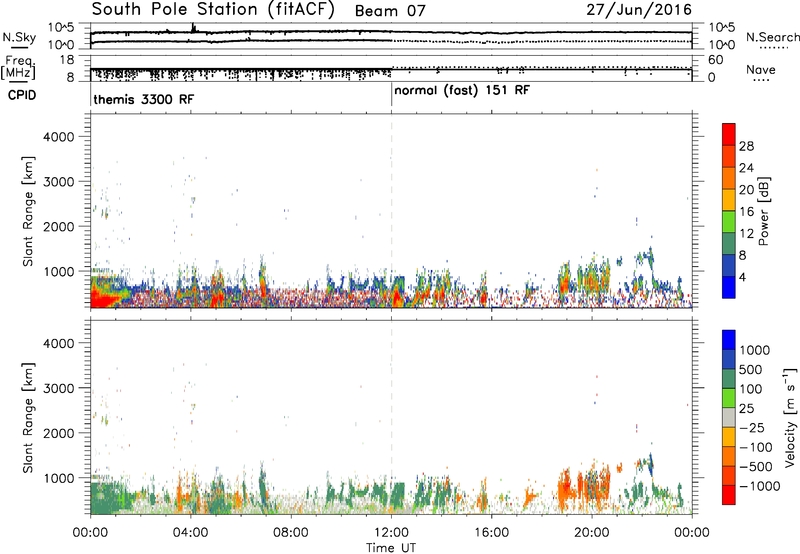The width and height of the screenshot is (800, 554).
Task: Click the 'Slant Range [km]' label of velocity panel
Action: (x=28, y=418)
